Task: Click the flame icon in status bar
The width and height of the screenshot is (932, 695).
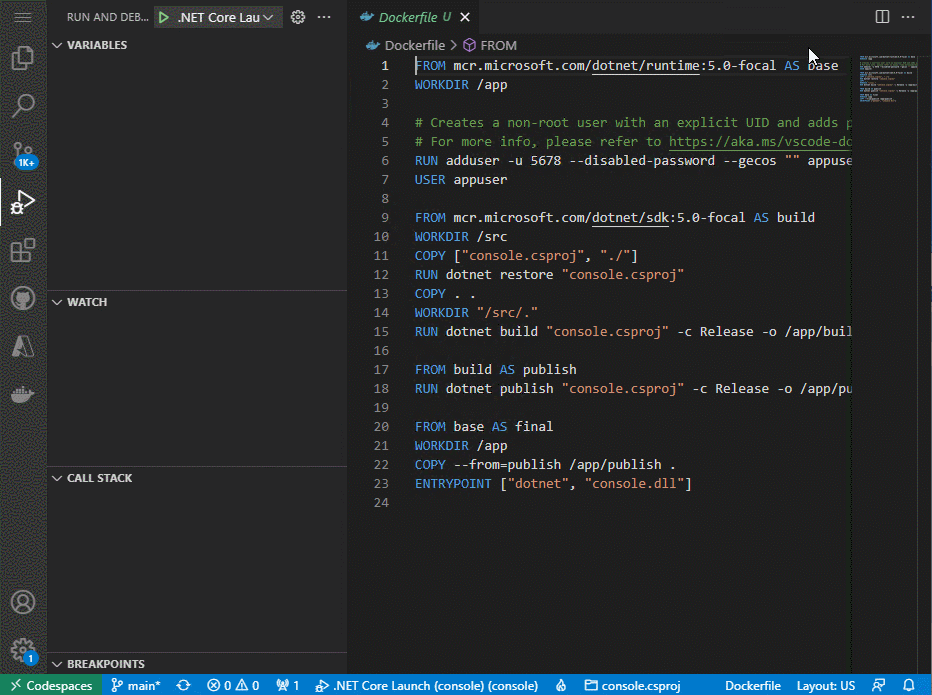Action: [561, 685]
